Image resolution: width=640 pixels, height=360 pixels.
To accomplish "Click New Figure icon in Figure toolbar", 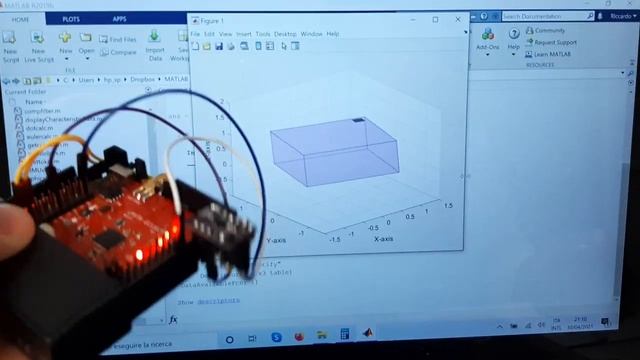I will click(196, 46).
